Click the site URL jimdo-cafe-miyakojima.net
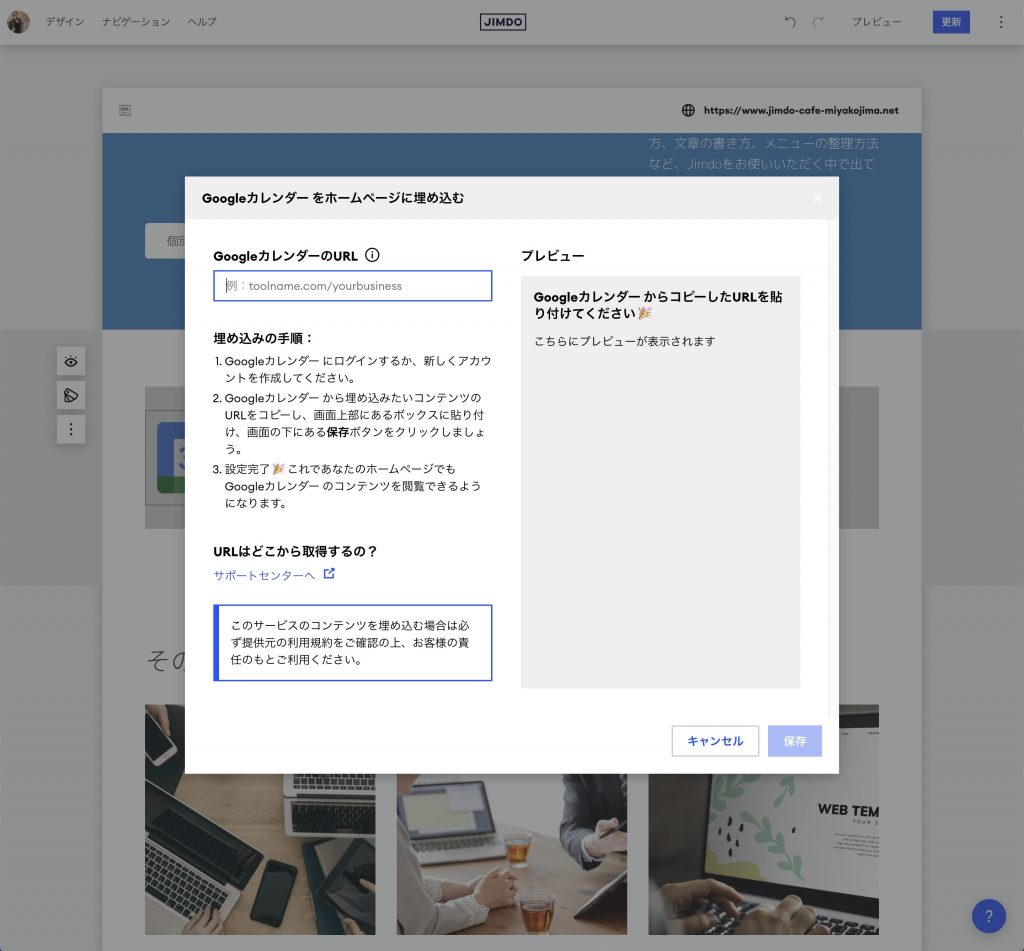The height and width of the screenshot is (951, 1024). (801, 110)
